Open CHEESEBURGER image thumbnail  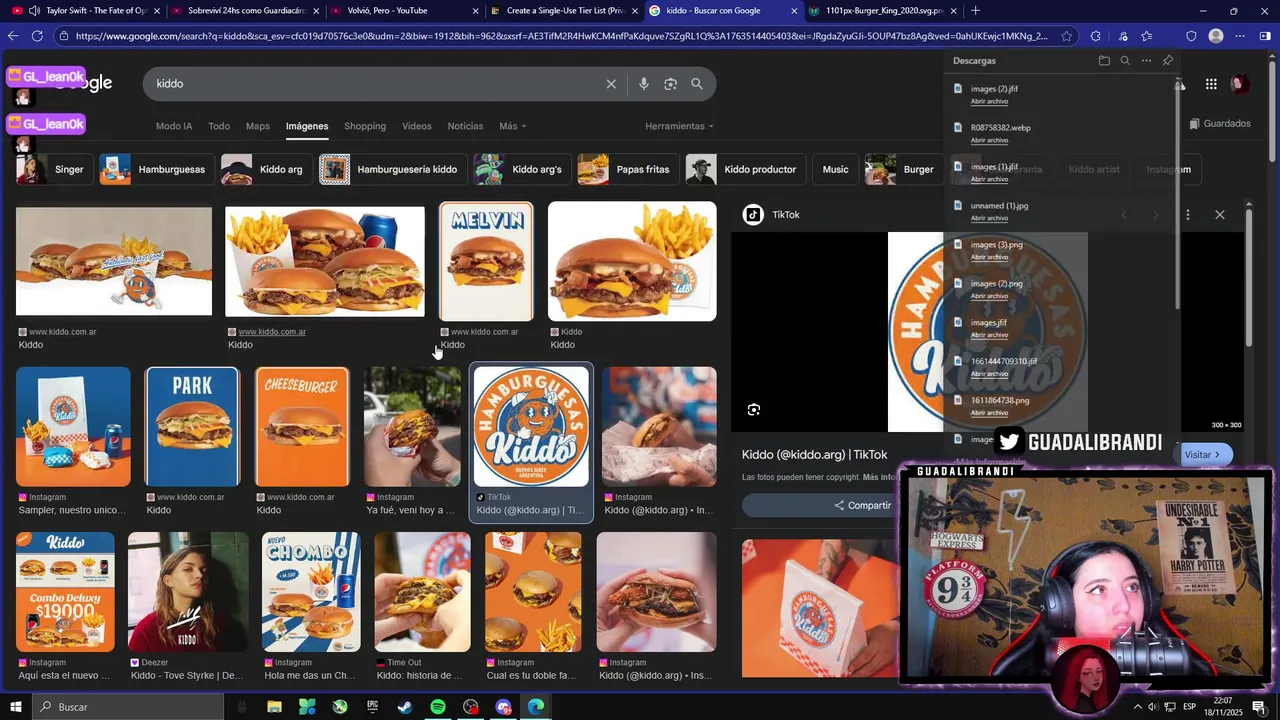tap(302, 427)
